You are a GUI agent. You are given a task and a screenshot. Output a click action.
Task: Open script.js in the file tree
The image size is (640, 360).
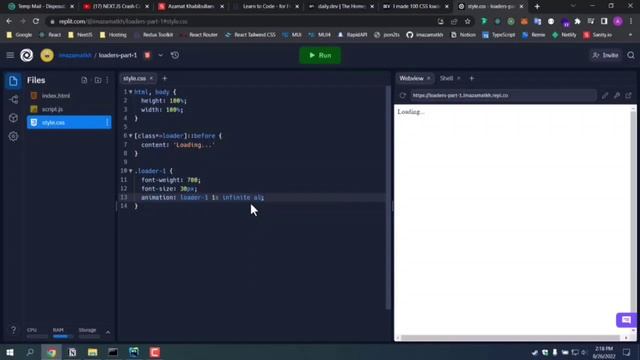pyautogui.click(x=69, y=109)
